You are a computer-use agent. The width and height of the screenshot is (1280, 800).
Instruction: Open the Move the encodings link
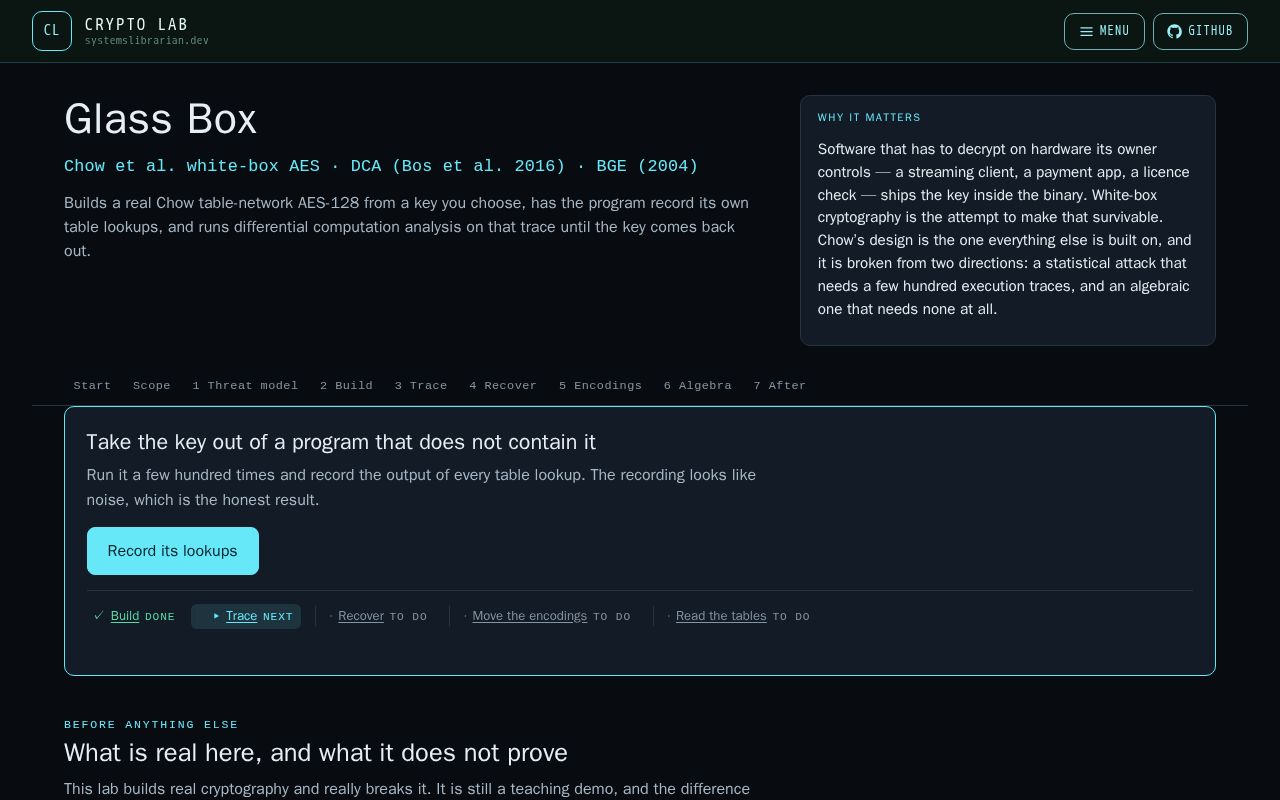[529, 616]
